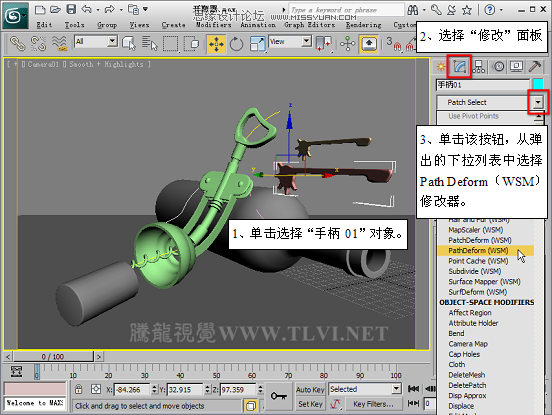Adjust the Y coordinate spinner
Screen dimensions: 552x415
tap(207, 390)
